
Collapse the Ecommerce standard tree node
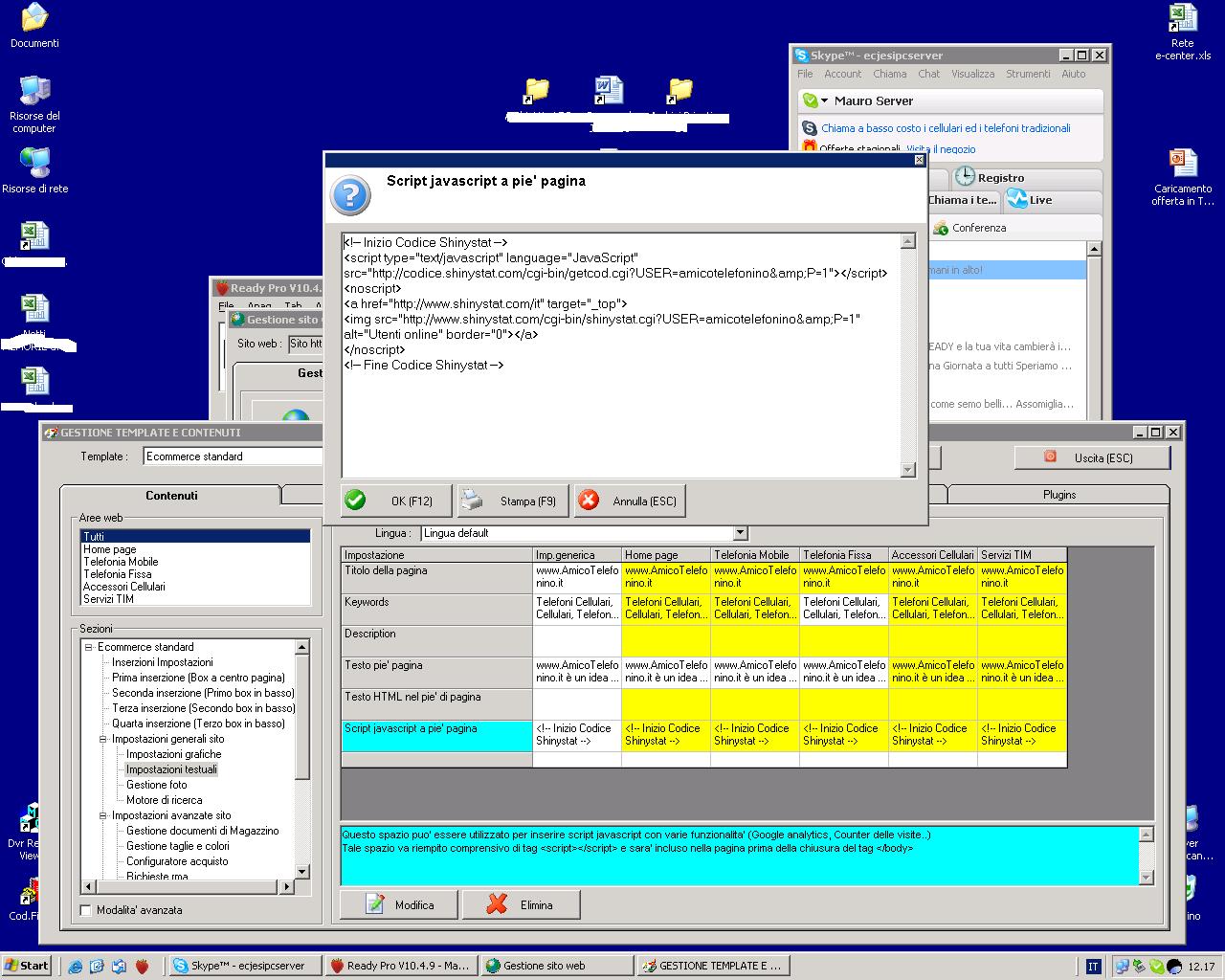89,647
